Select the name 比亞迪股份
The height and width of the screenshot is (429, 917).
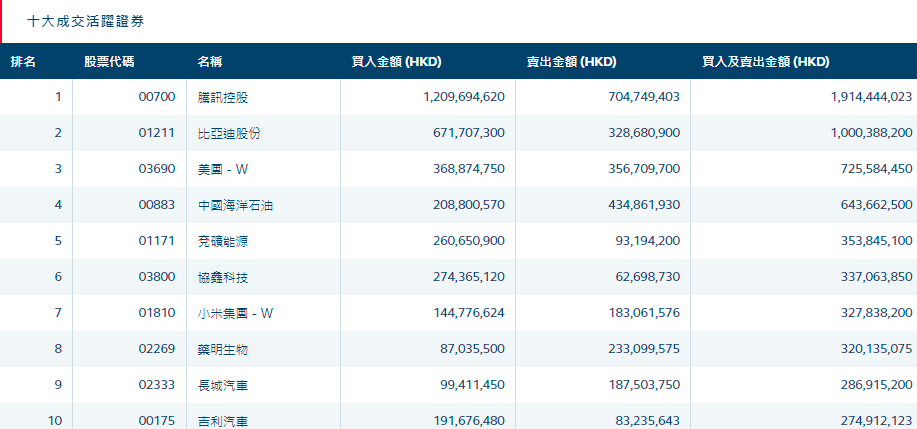[229, 133]
